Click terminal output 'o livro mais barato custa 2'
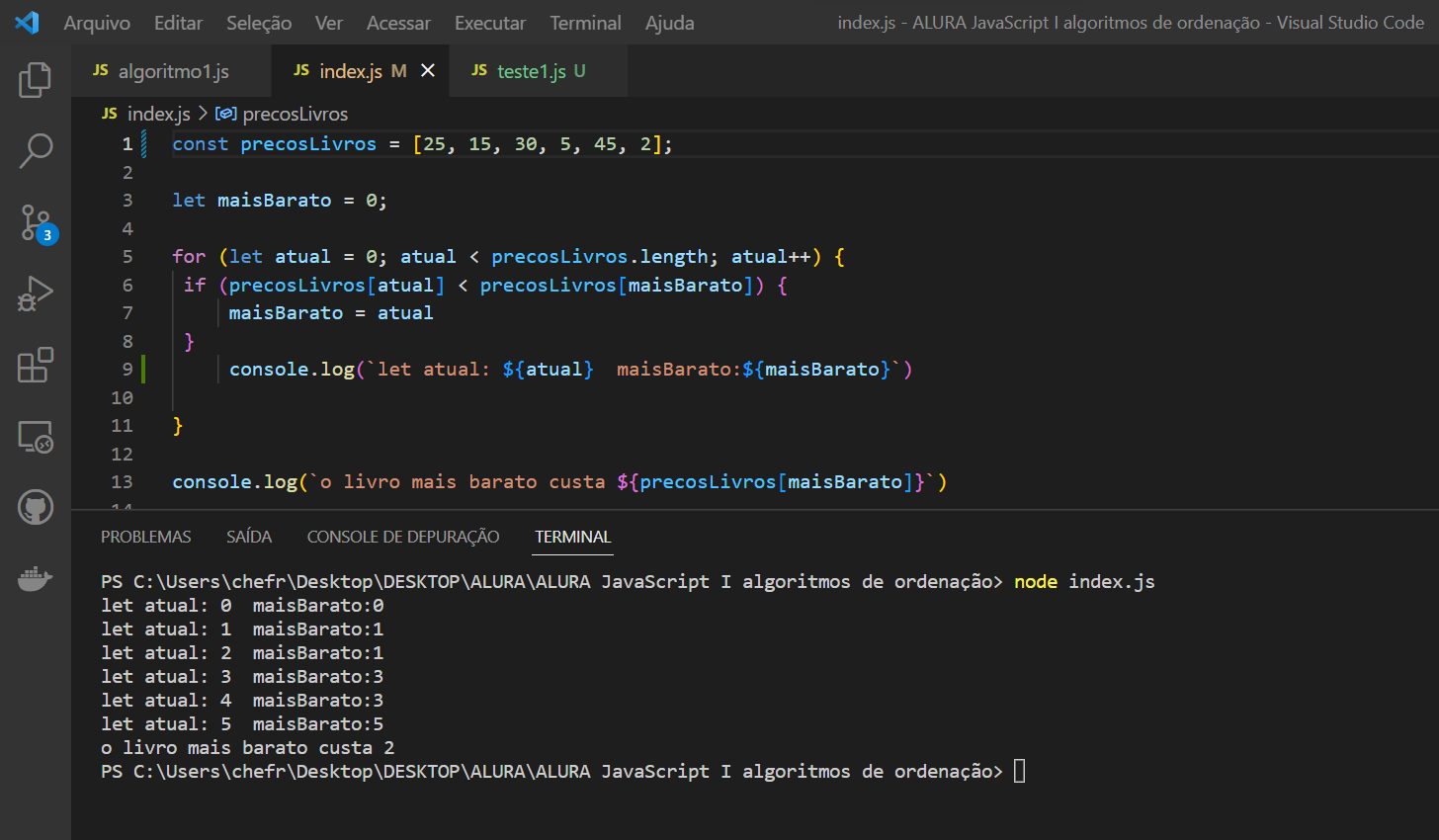This screenshot has height=840, width=1439. tap(247, 748)
